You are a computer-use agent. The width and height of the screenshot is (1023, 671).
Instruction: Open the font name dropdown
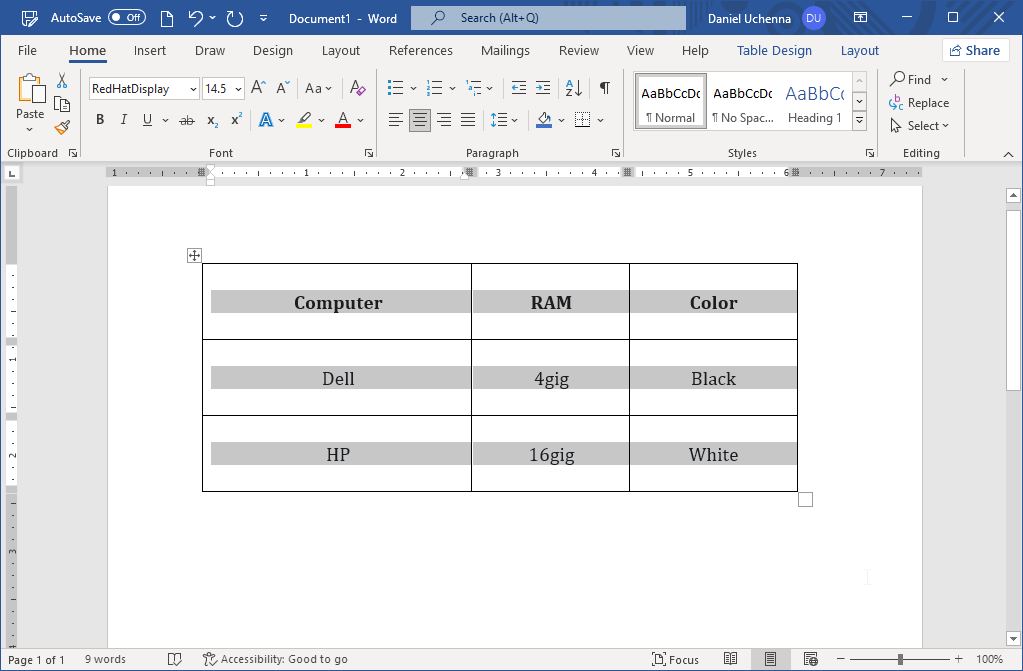tap(193, 89)
